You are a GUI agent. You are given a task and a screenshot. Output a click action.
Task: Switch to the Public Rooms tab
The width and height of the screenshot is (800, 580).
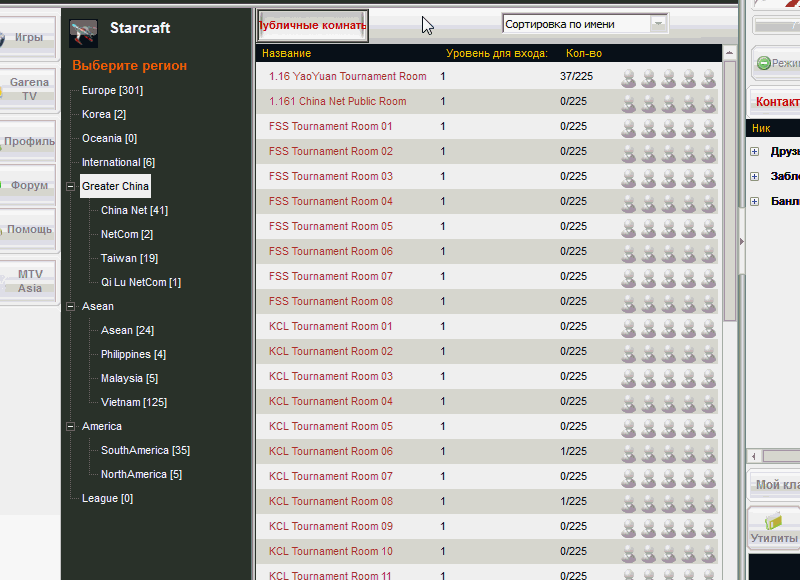point(313,24)
